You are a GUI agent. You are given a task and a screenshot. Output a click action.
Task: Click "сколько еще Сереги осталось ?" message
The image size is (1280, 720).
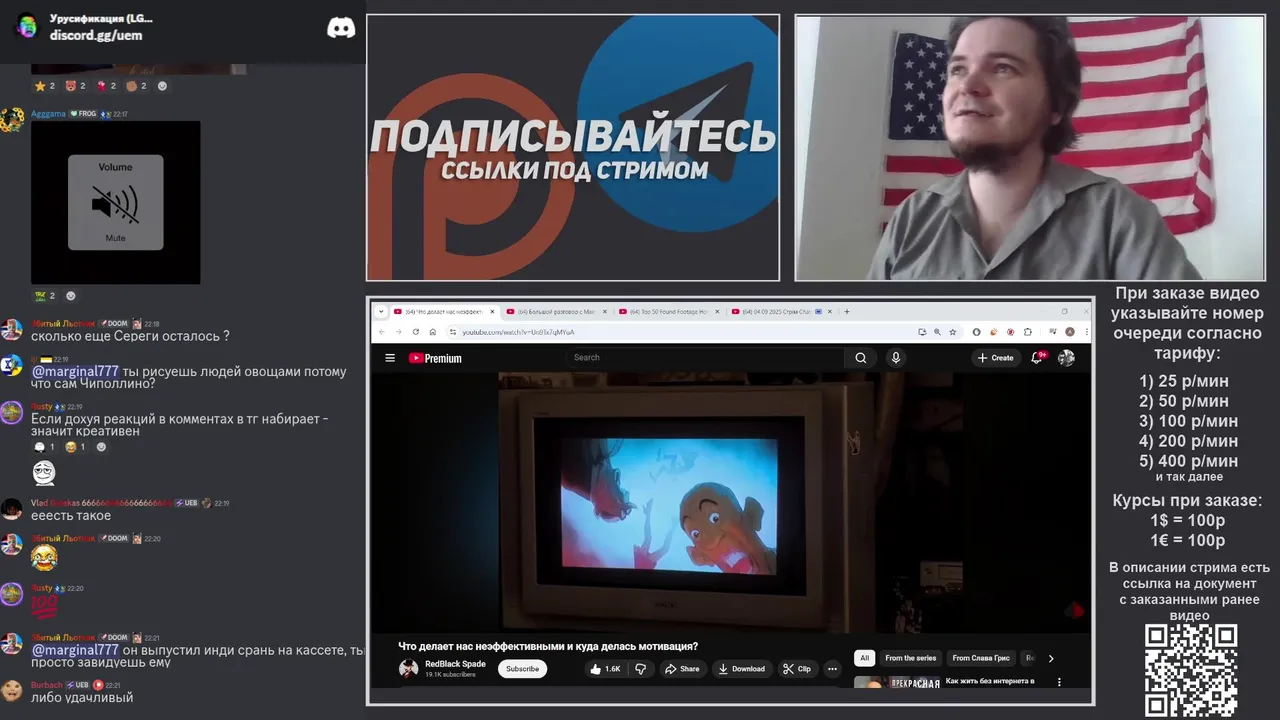click(130, 336)
